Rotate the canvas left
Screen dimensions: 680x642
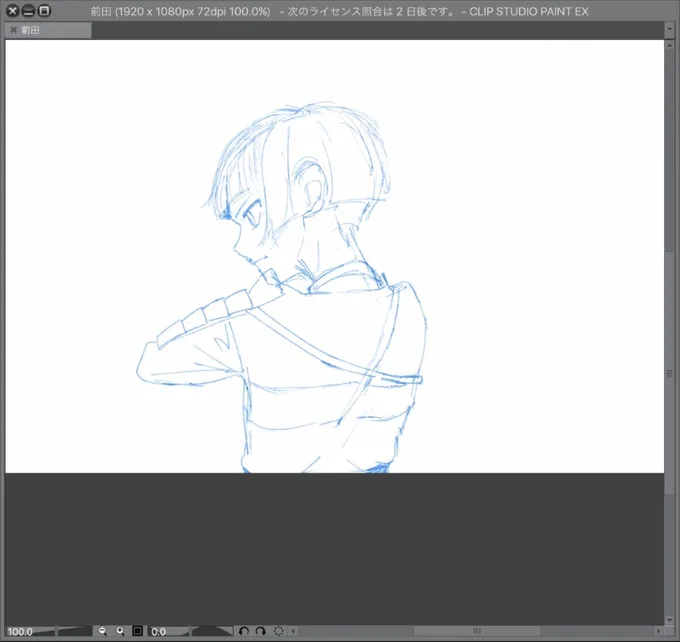(x=244, y=631)
